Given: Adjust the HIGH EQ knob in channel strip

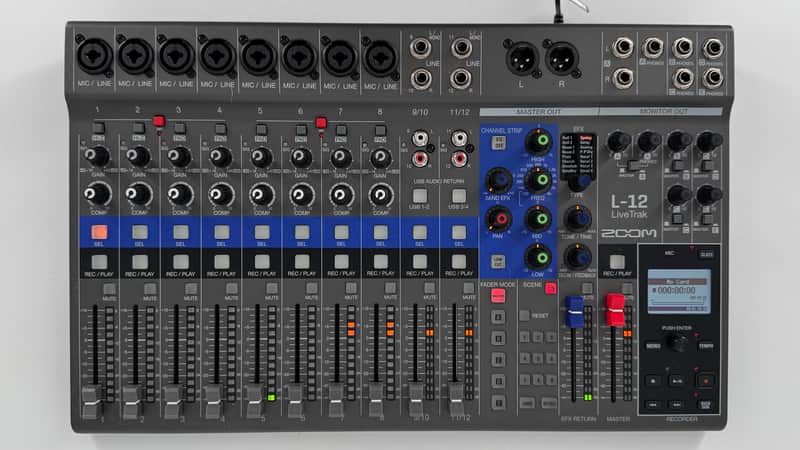Looking at the screenshot, I should coord(539,141).
